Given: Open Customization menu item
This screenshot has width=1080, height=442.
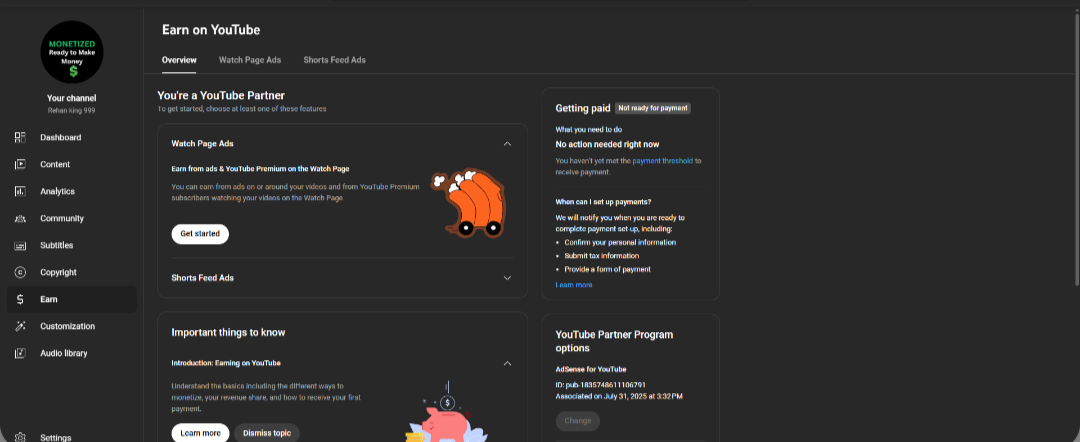Looking at the screenshot, I should click(x=72, y=326).
